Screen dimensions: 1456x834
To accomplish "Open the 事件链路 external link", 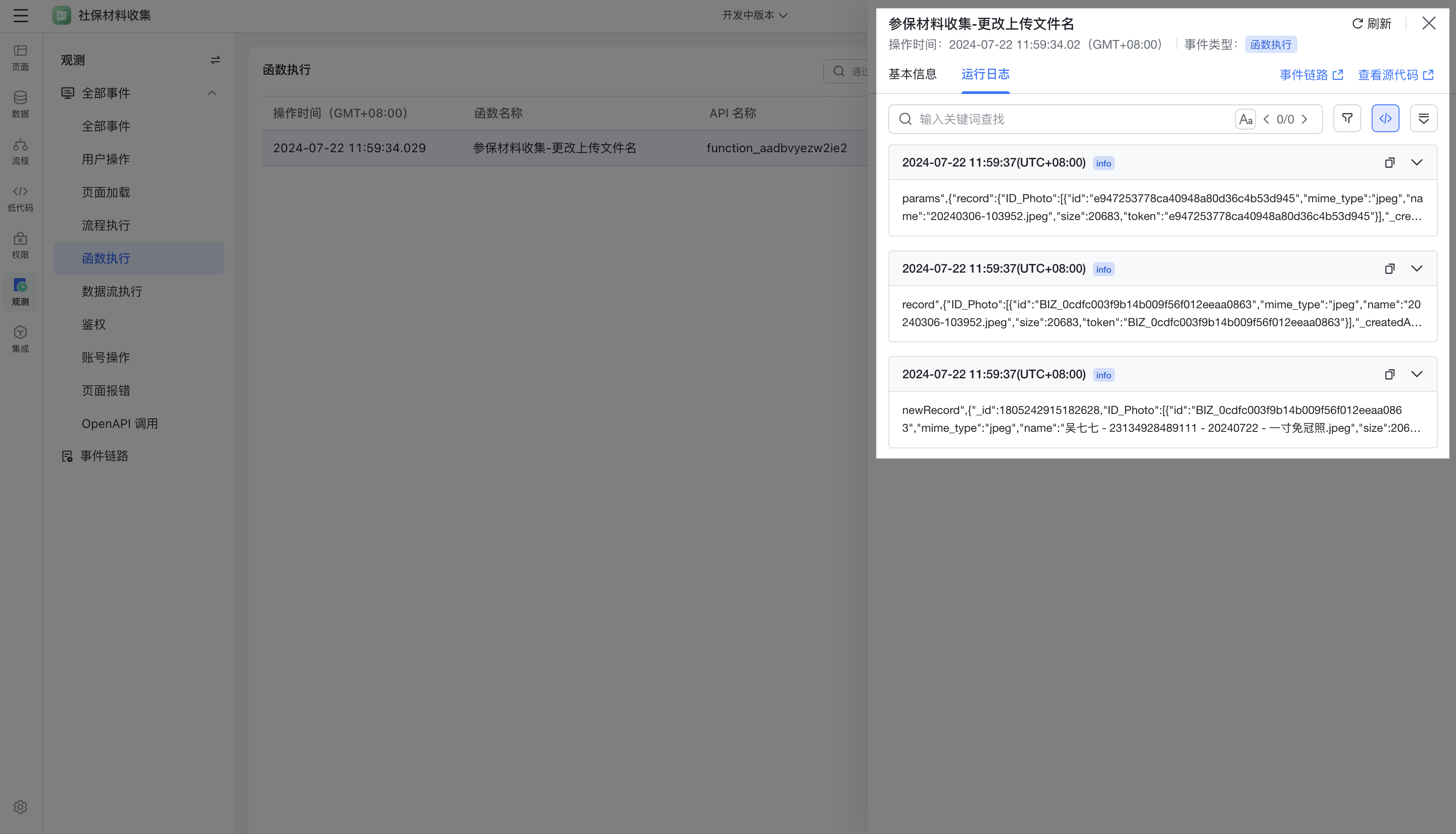I will [x=1312, y=75].
